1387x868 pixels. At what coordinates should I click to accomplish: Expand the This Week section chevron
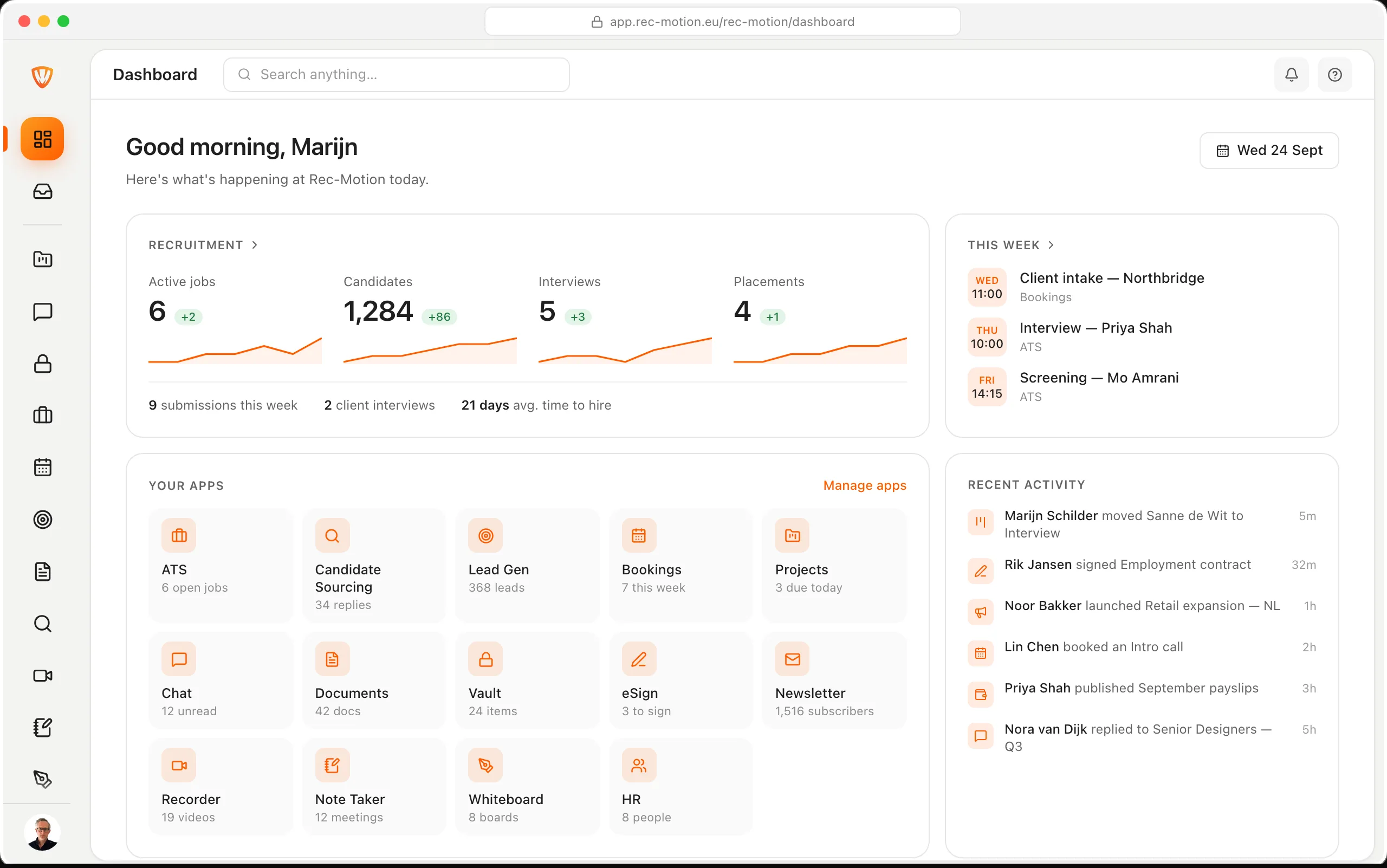tap(1051, 245)
